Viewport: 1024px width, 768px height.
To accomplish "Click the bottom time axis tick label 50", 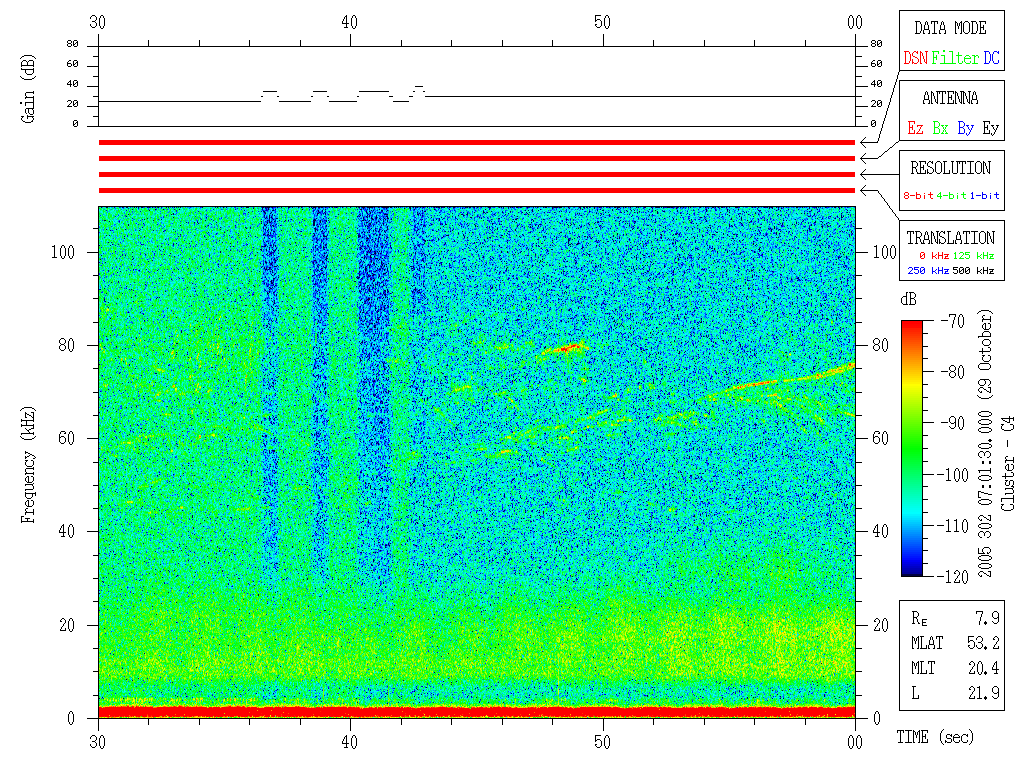I will pyautogui.click(x=603, y=741).
